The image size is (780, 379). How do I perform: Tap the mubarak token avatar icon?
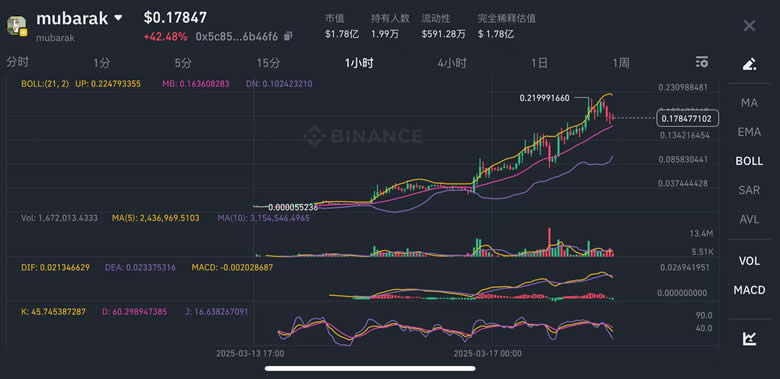coord(16,25)
